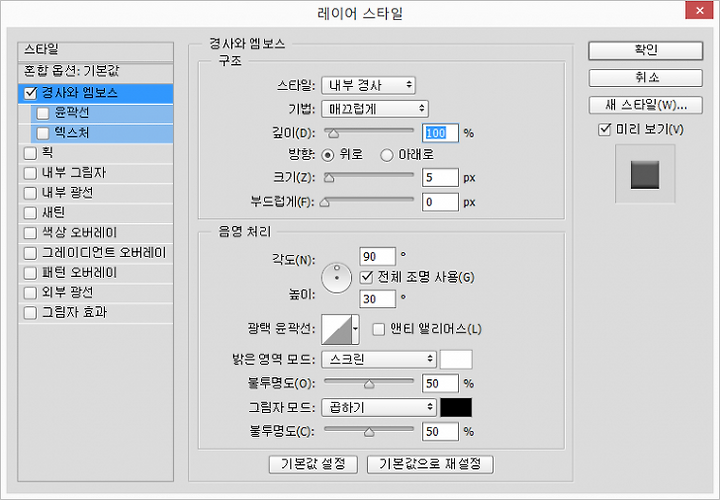Select the 외부 광선 style row label
Viewport: 720px width, 500px height.
68,293
